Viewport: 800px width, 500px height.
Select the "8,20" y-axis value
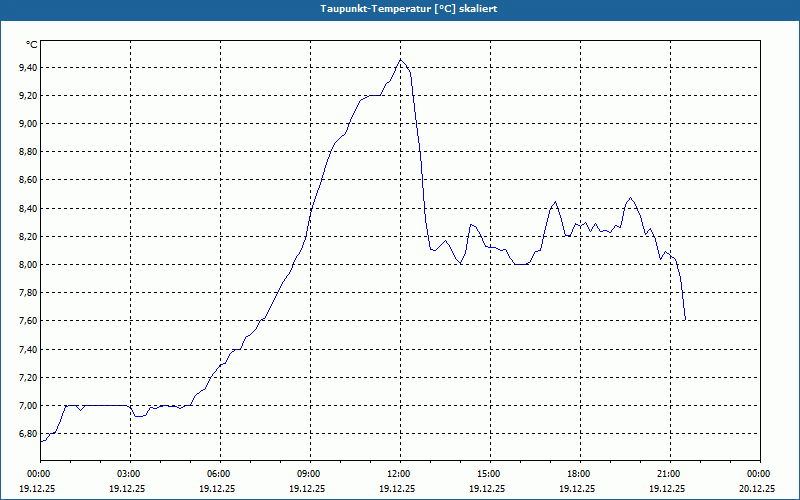pos(29,237)
